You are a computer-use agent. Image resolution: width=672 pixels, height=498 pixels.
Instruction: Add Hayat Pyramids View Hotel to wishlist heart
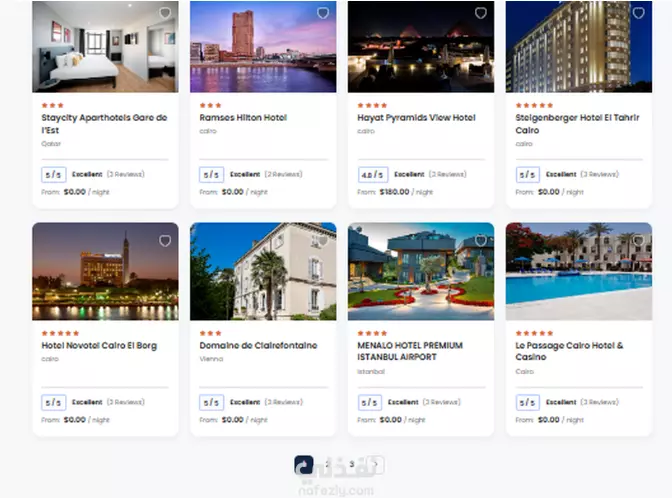point(481,13)
